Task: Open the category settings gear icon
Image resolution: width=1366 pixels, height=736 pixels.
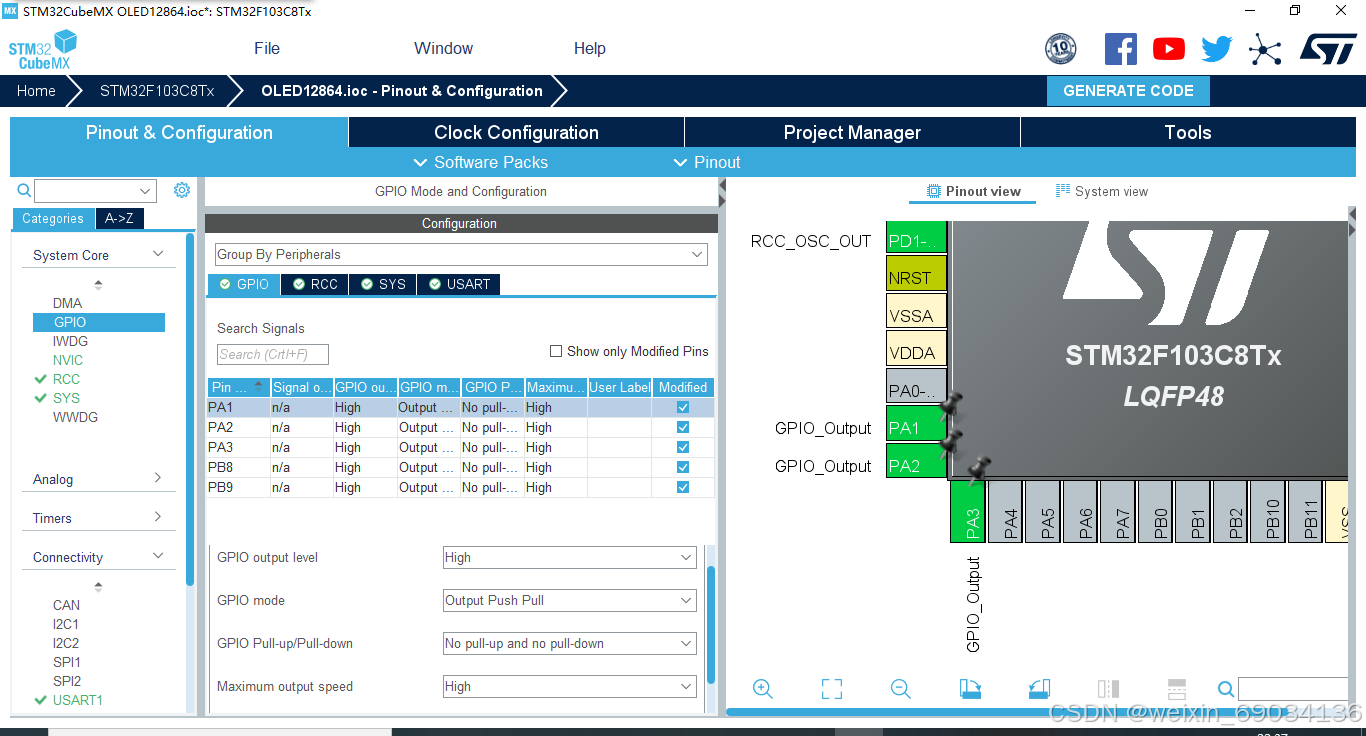Action: (x=181, y=190)
